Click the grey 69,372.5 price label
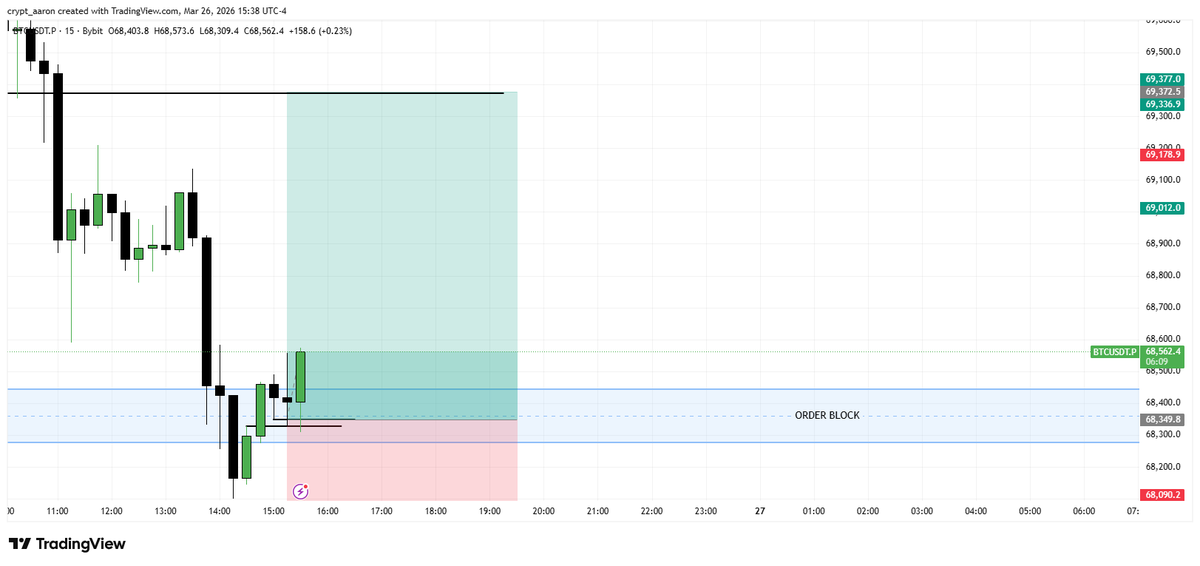This screenshot has height=566, width=1200. click(x=1163, y=91)
